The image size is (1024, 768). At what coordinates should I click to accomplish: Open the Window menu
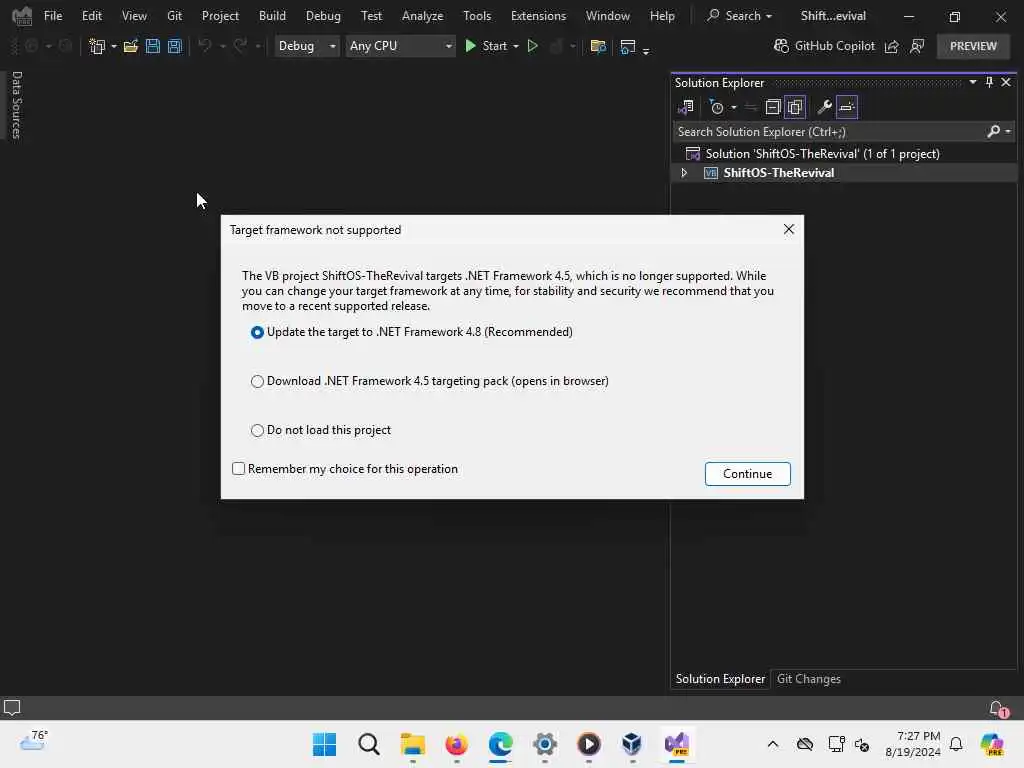point(607,16)
